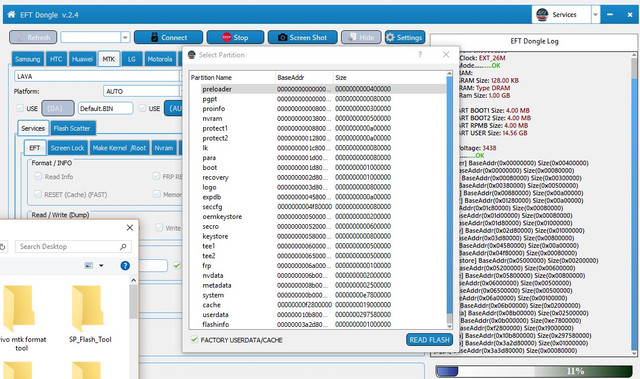This screenshot has height=379, width=640.
Task: Click the view options icon in file dialog
Action: [x=89, y=266]
